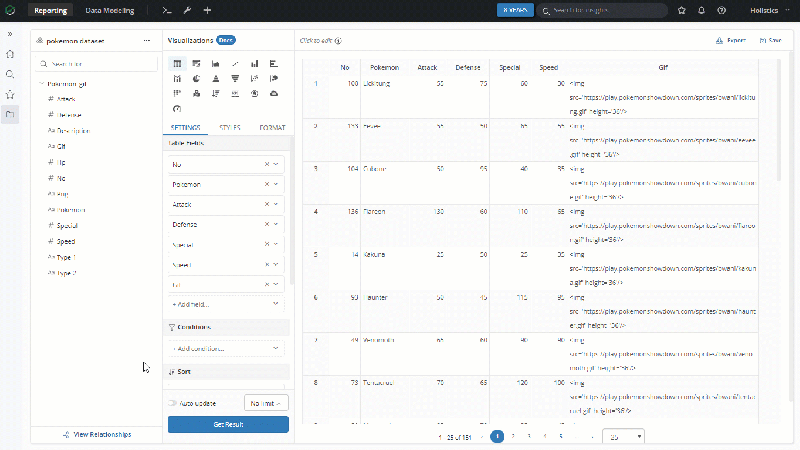This screenshot has height=450, width=800.
Task: Select the Pivot table visualization icon
Action: click(x=196, y=64)
